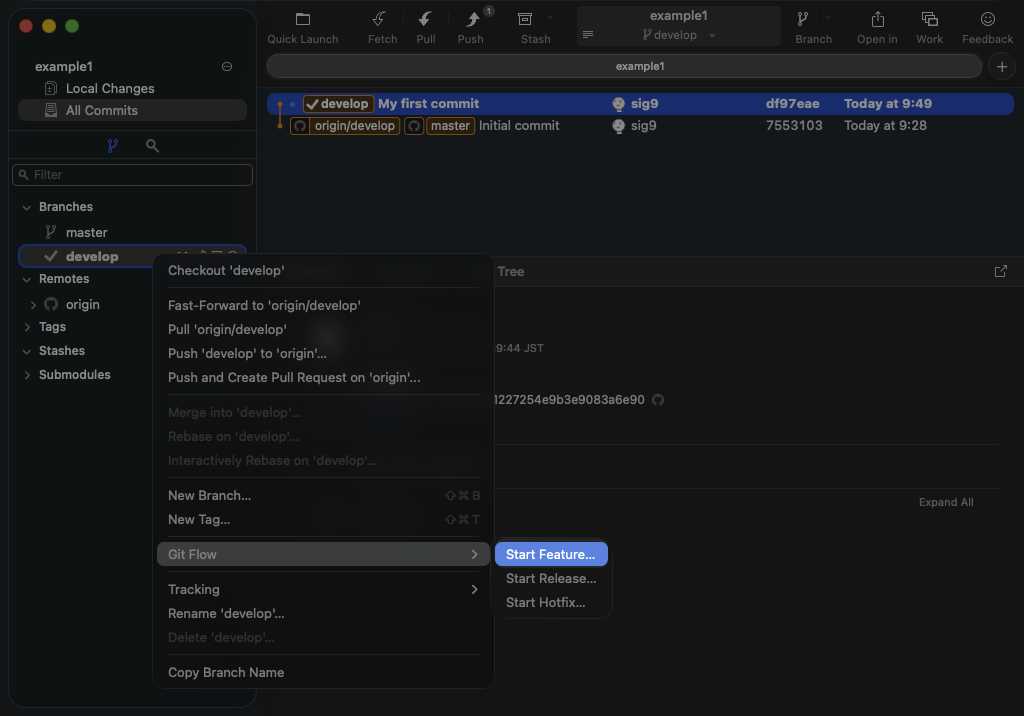Choose Start Release from Git Flow submenu

(x=551, y=578)
